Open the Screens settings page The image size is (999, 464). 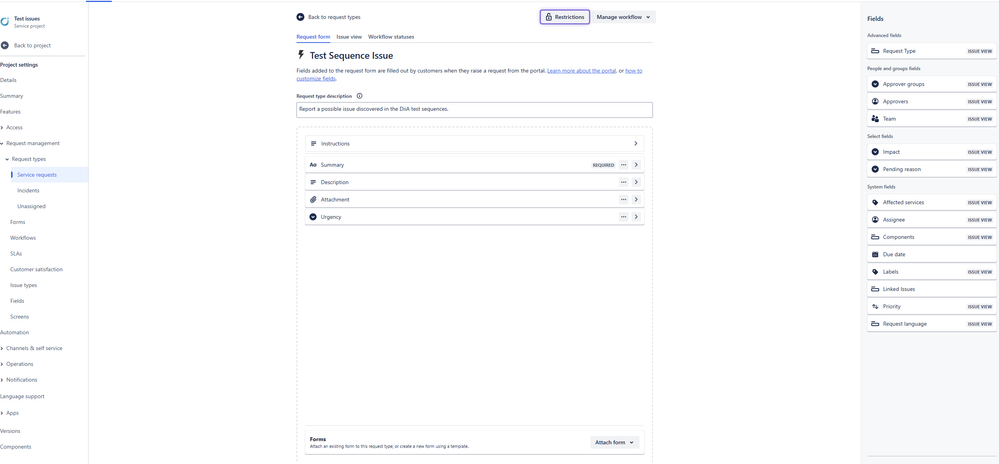click(x=19, y=317)
